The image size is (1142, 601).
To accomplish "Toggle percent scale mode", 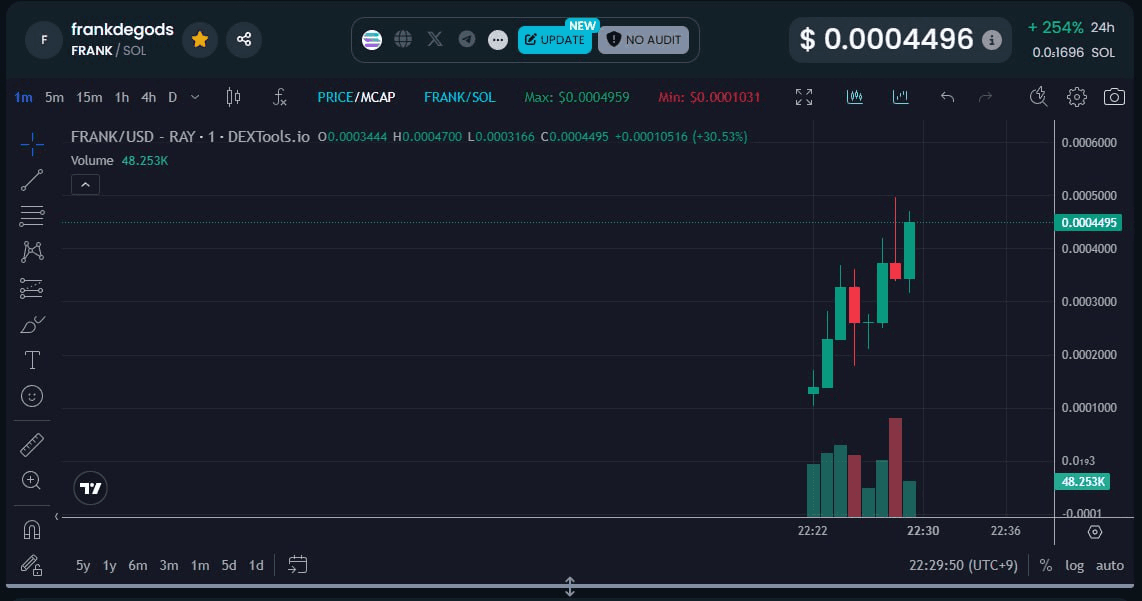I will tap(1046, 565).
